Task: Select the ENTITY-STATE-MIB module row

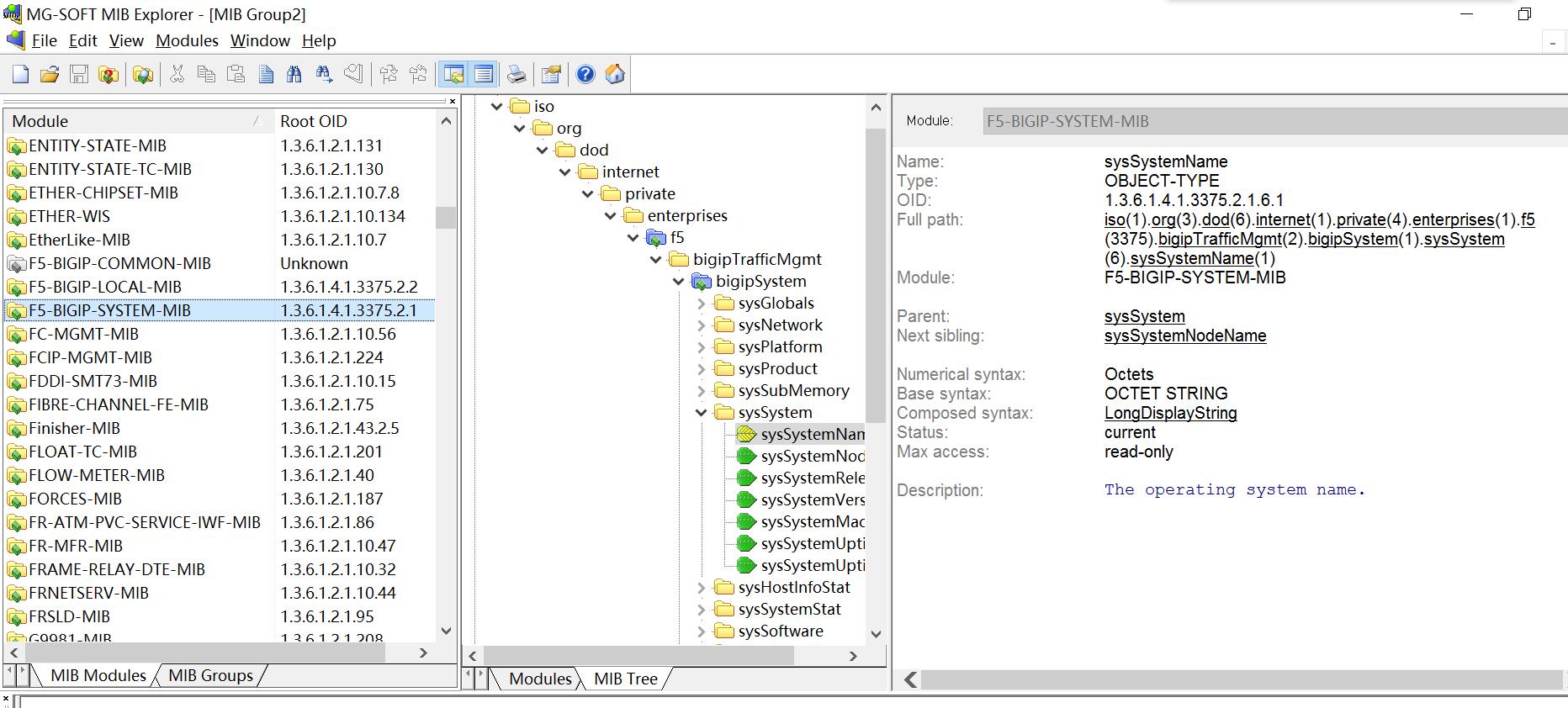Action: point(219,145)
